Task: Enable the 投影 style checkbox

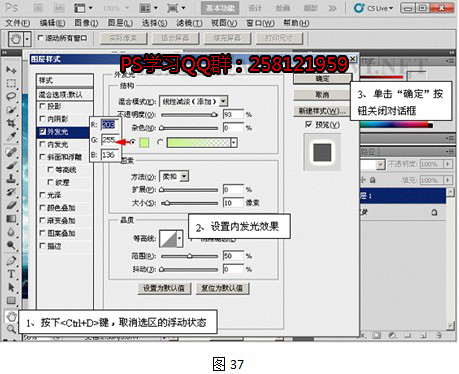Action: pyautogui.click(x=42, y=106)
